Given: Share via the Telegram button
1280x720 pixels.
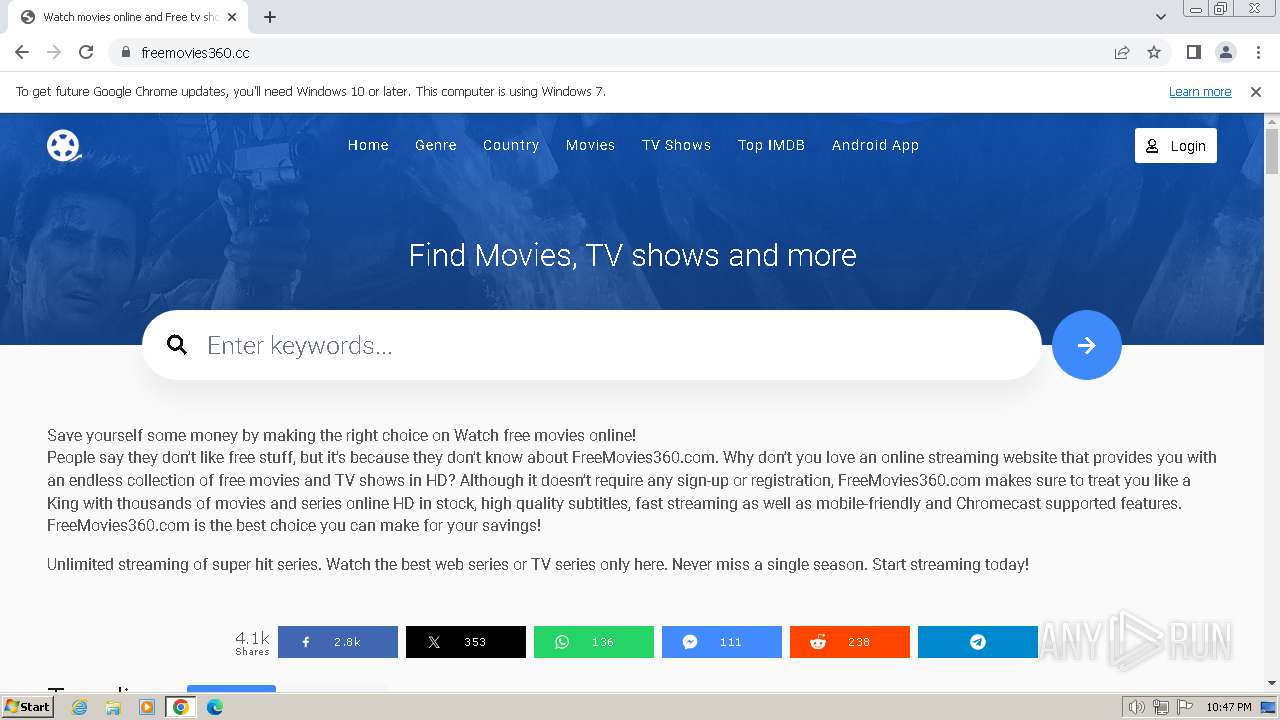Looking at the screenshot, I should pyautogui.click(x=978, y=642).
